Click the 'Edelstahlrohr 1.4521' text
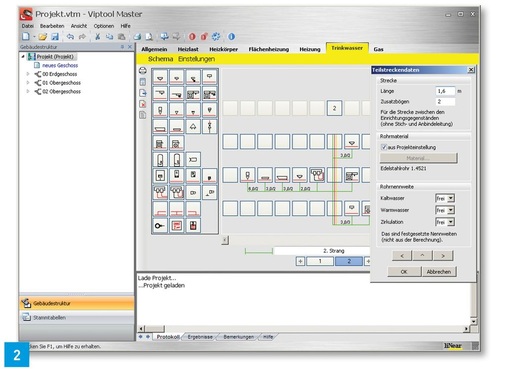This screenshot has width=506, height=369. (x=403, y=168)
